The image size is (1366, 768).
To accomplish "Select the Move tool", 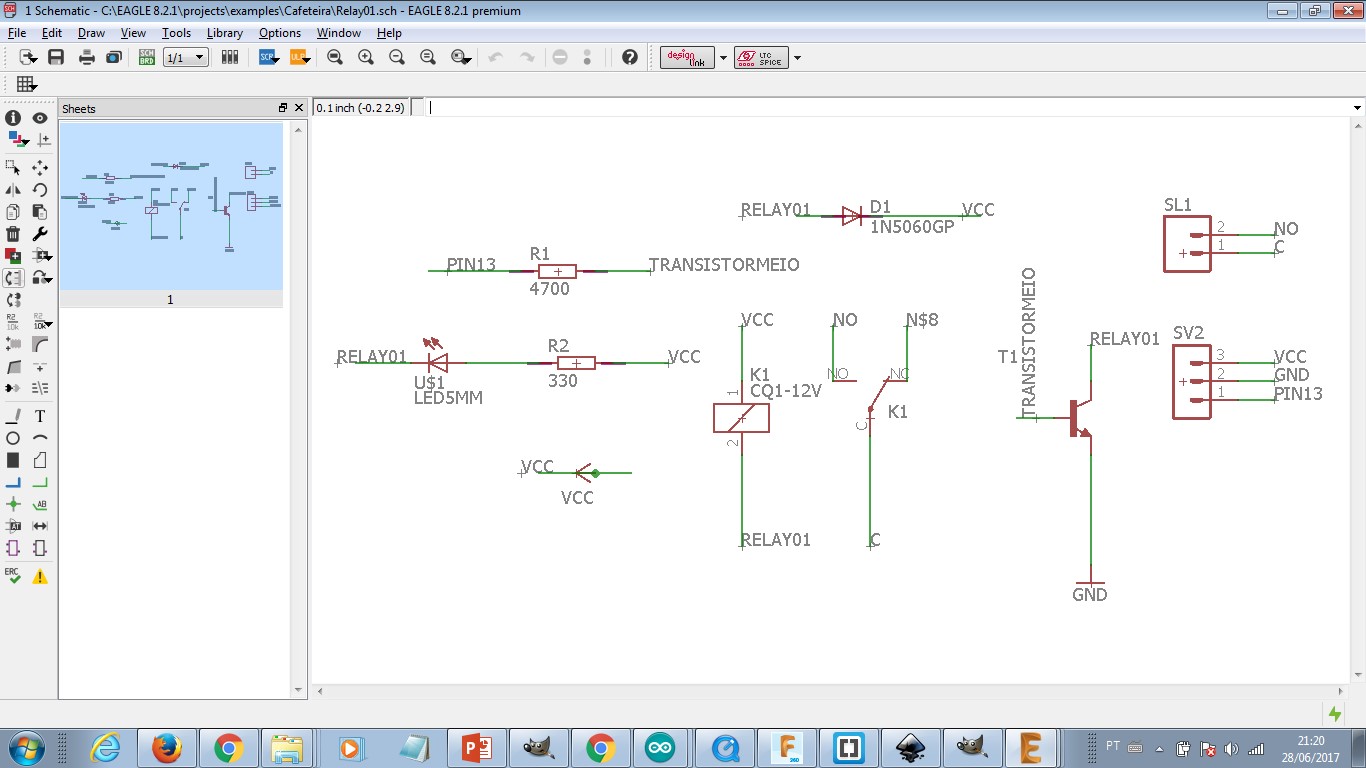I will [40, 167].
